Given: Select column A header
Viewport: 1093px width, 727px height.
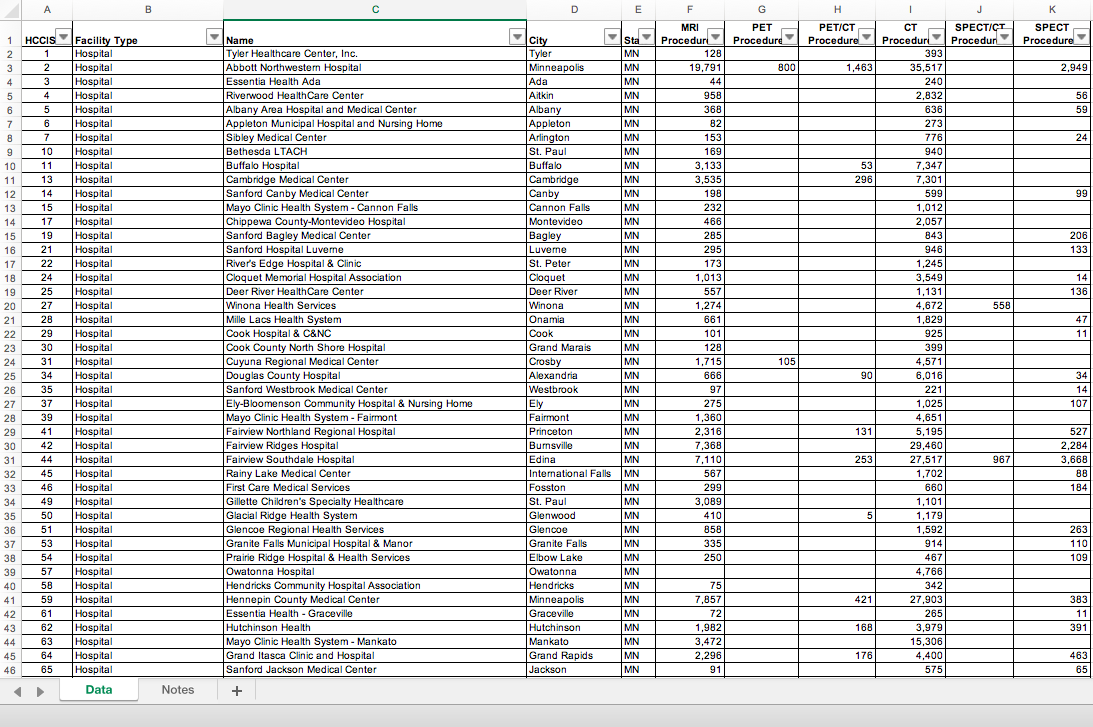Looking at the screenshot, I should pos(47,10).
